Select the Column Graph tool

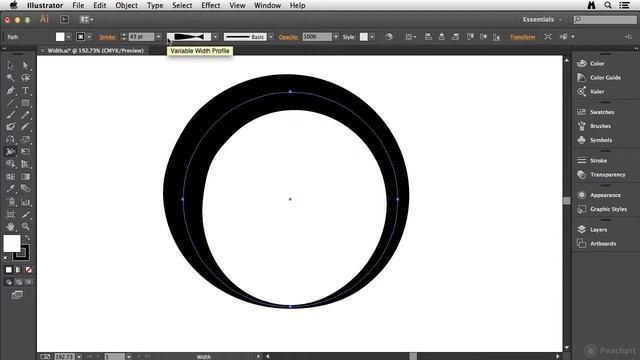tap(25, 202)
